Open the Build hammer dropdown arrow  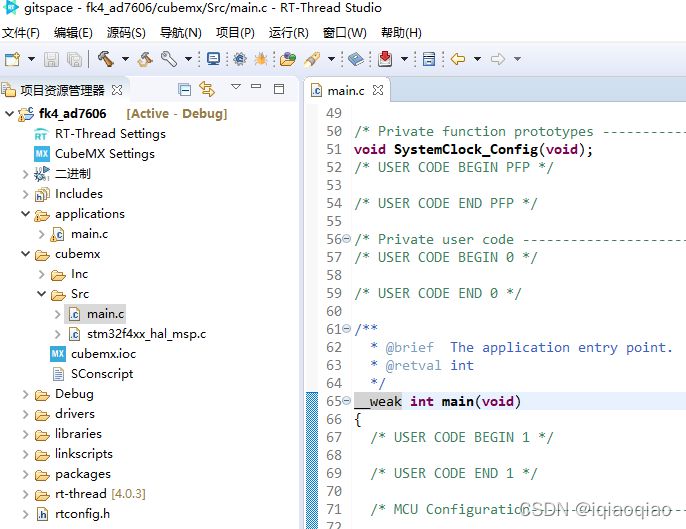pos(125,59)
